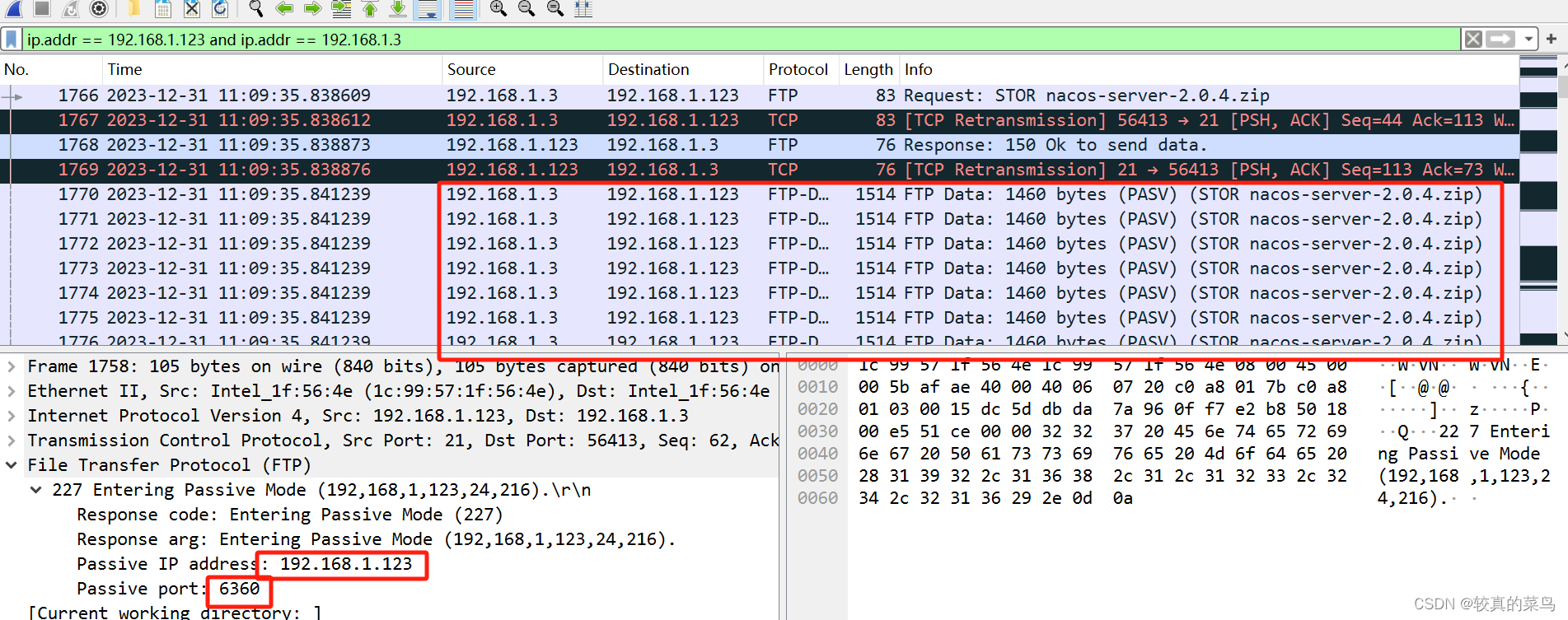Select packet 1773 FTP data row
This screenshot has width=1568, height=620.
759,268
